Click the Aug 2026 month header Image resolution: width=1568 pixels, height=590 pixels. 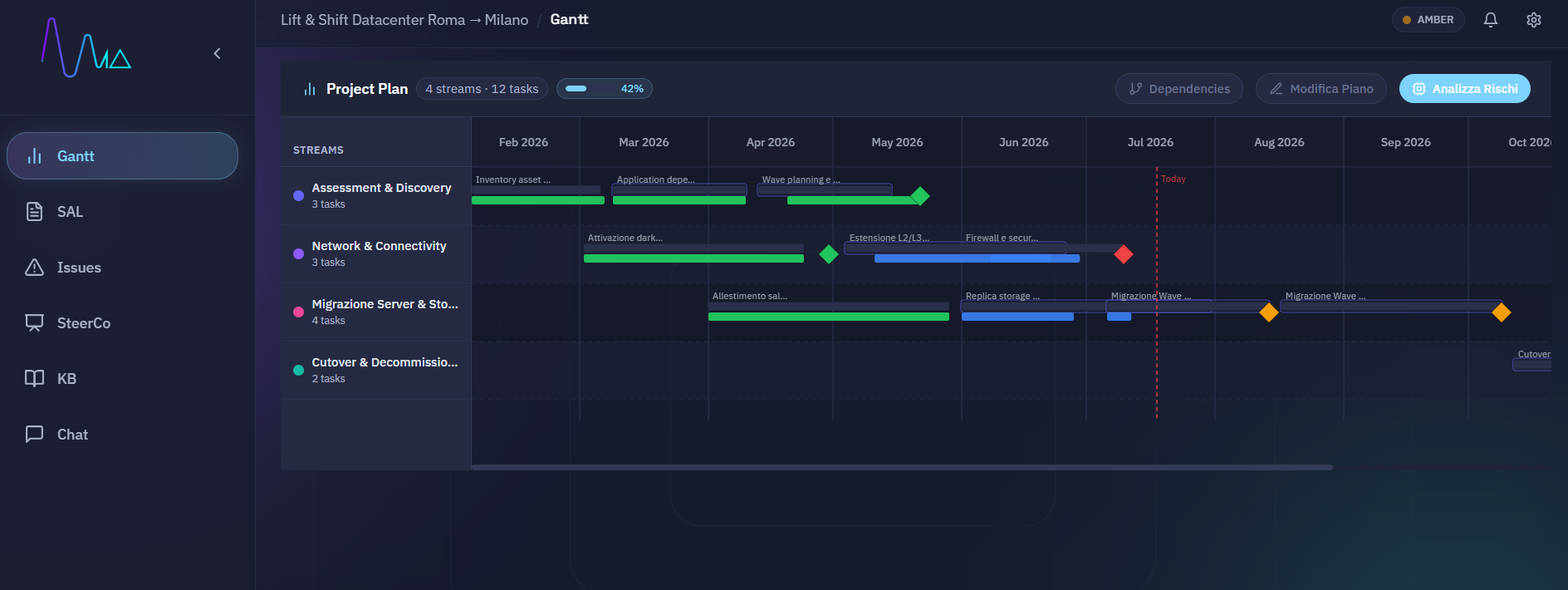click(1279, 142)
